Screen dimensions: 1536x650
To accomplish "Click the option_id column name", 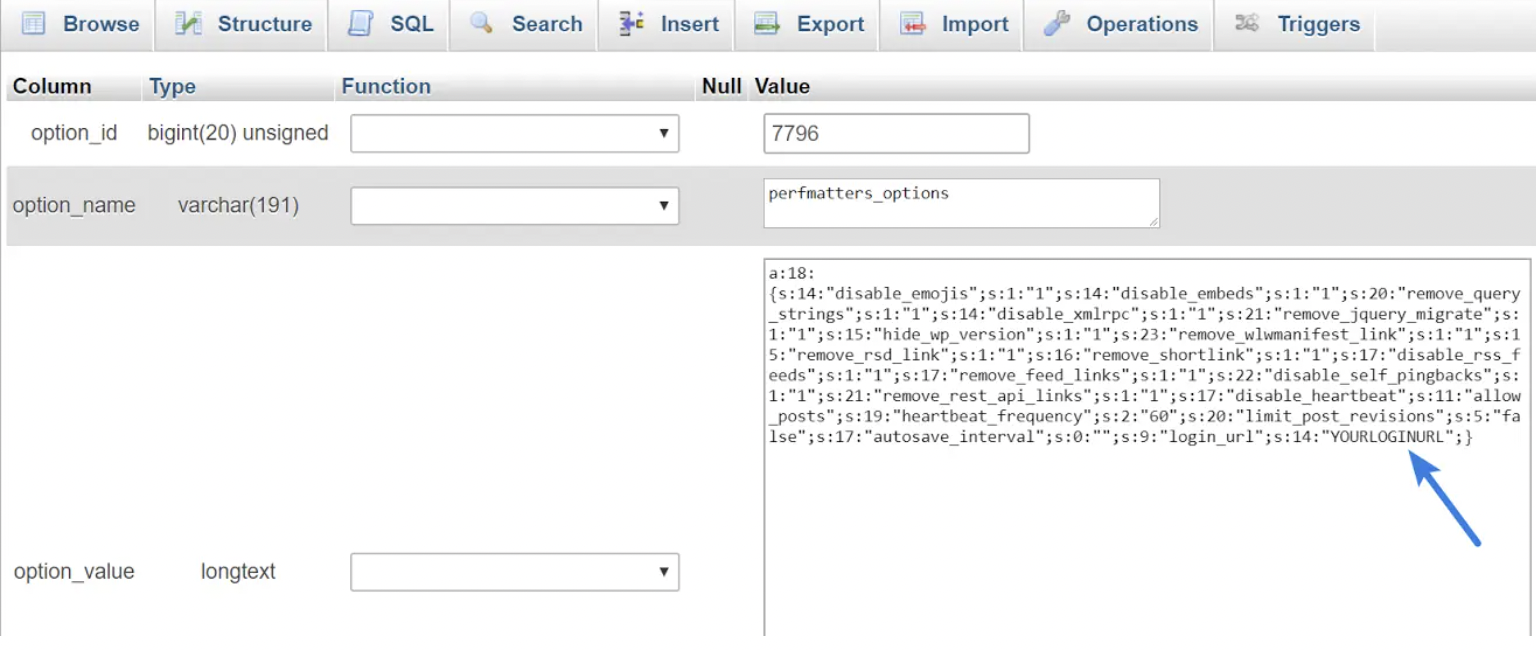I will [74, 133].
